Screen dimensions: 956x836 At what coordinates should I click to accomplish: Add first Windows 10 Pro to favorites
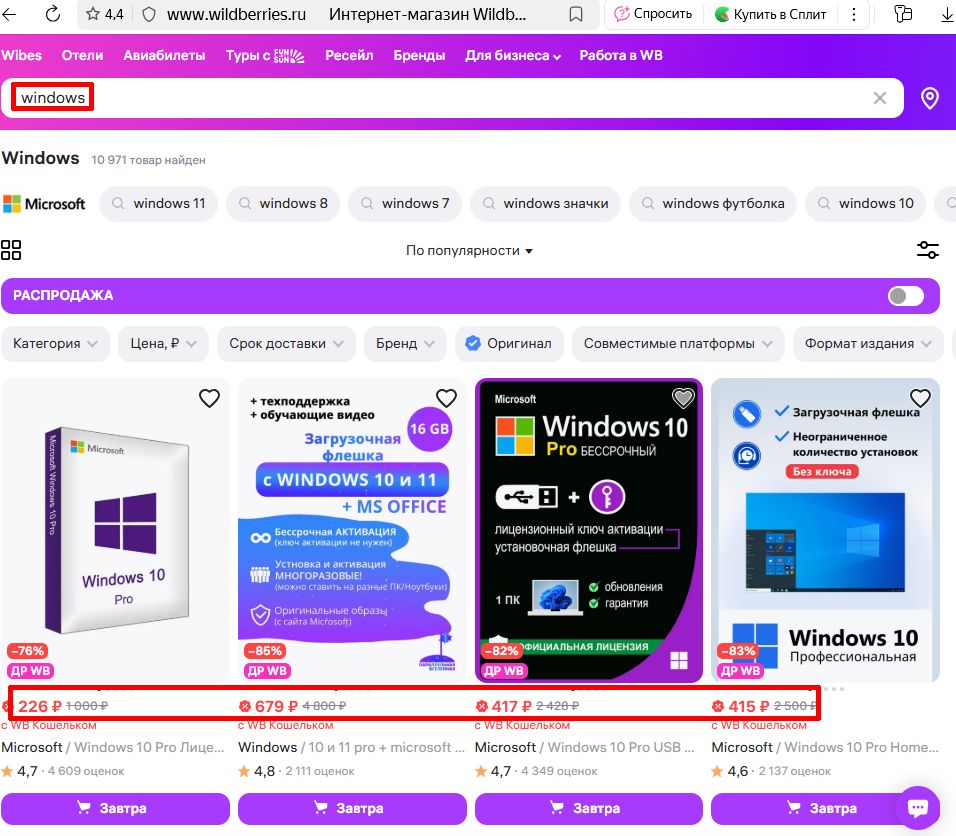(209, 399)
